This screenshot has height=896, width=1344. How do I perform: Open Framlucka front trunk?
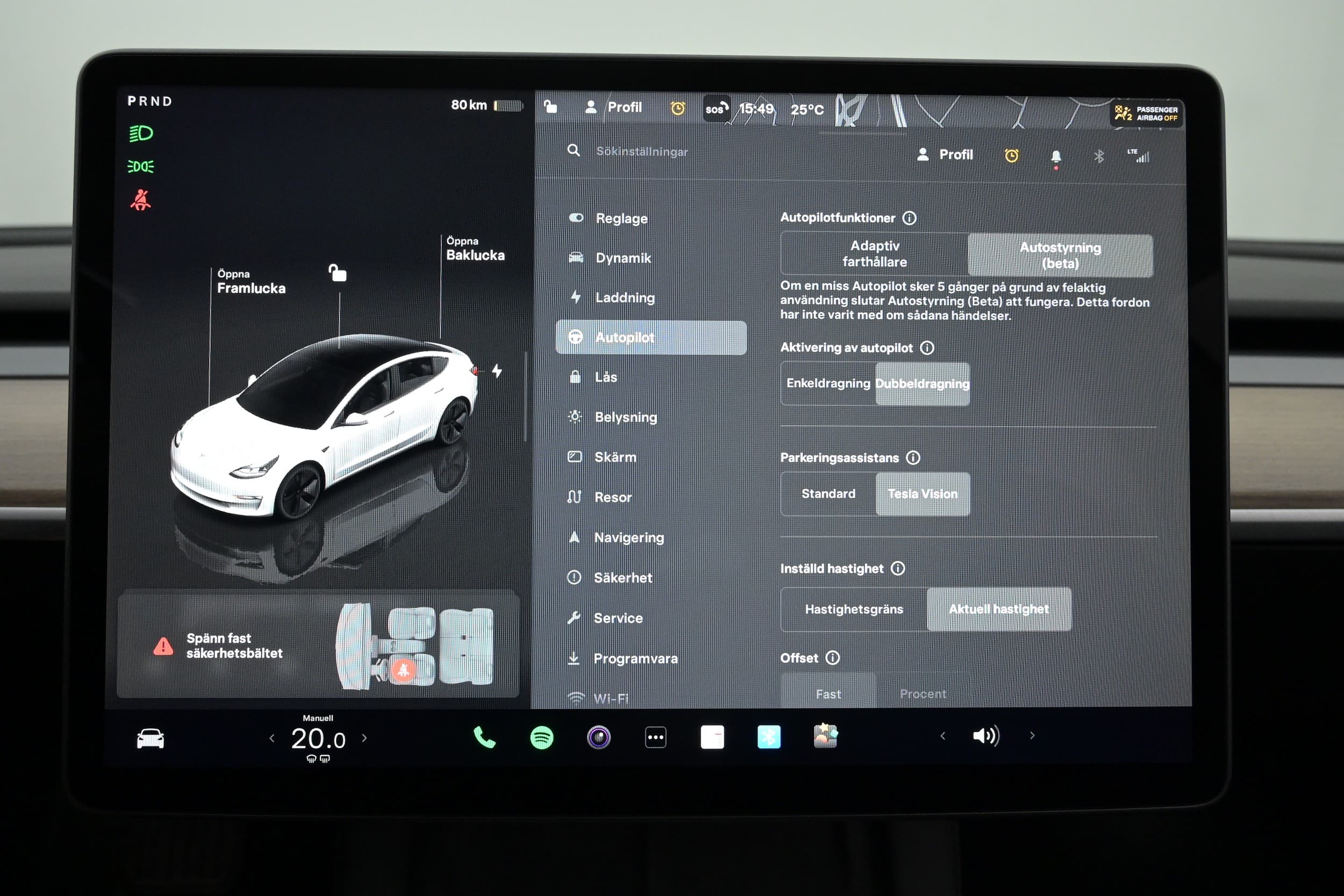tap(251, 282)
